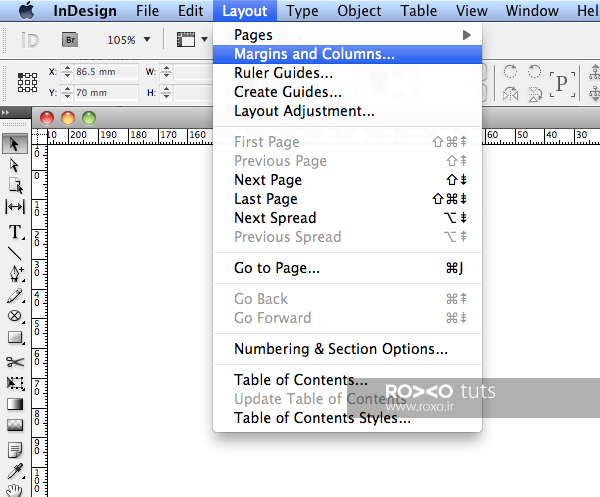Choose Numbering & Section Options…
This screenshot has height=497, width=600.
click(x=347, y=349)
